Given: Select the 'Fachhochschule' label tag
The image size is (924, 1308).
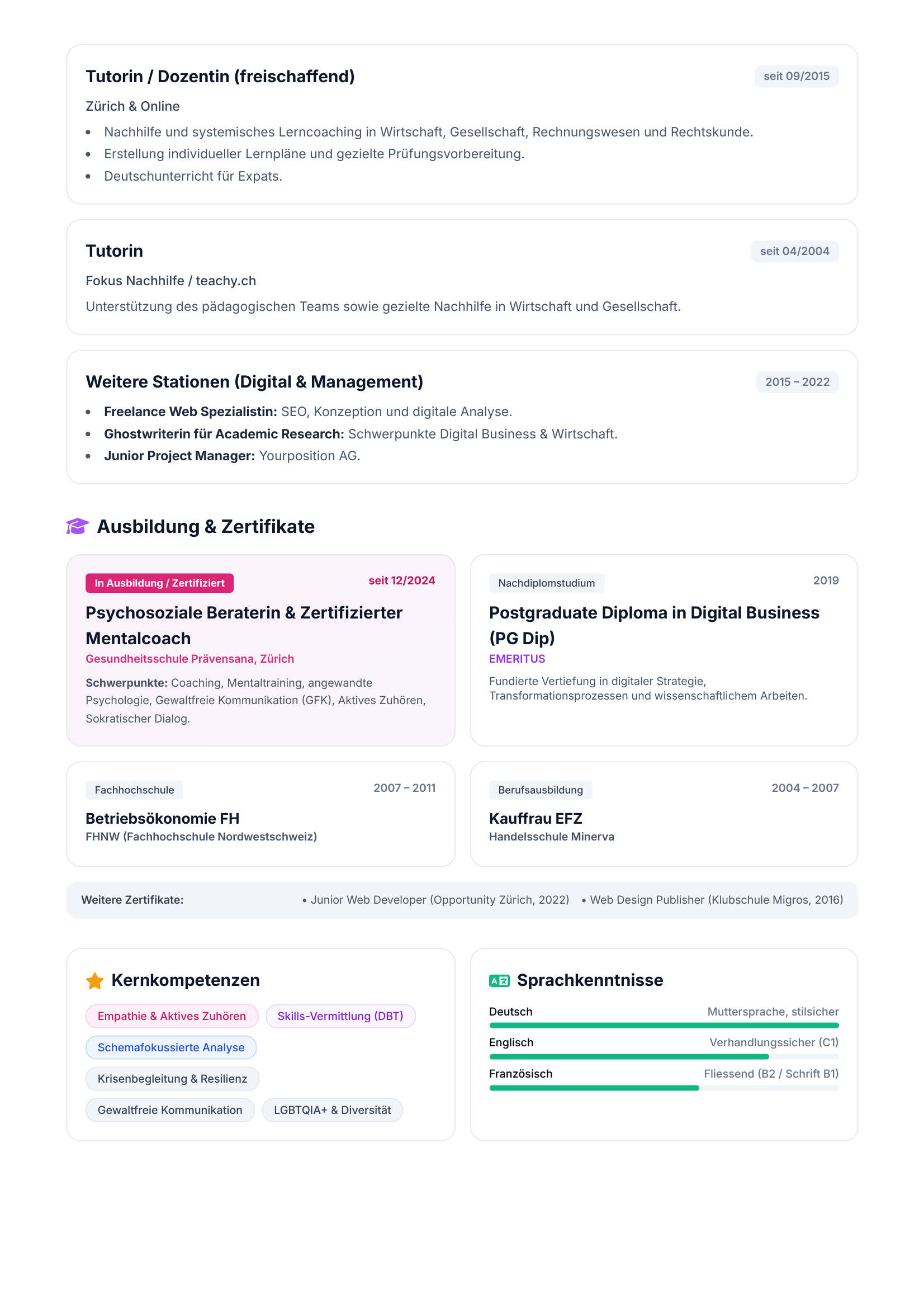Looking at the screenshot, I should [134, 790].
